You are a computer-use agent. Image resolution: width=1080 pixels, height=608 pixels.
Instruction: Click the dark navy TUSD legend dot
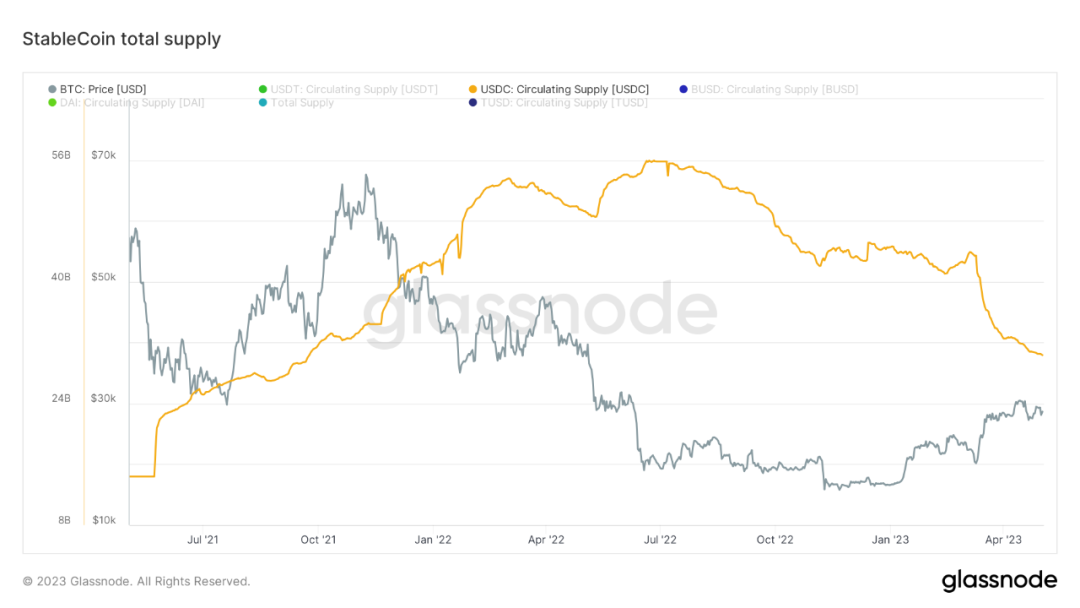click(x=472, y=103)
